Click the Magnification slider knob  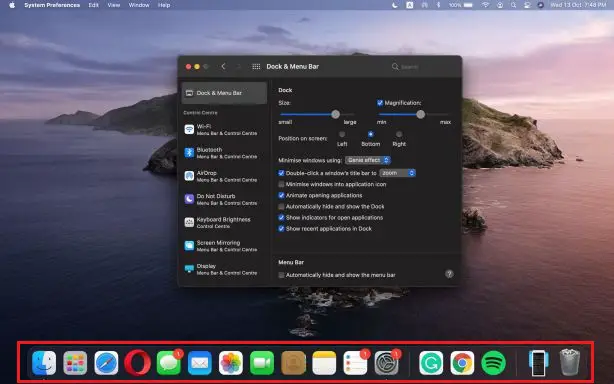click(421, 114)
